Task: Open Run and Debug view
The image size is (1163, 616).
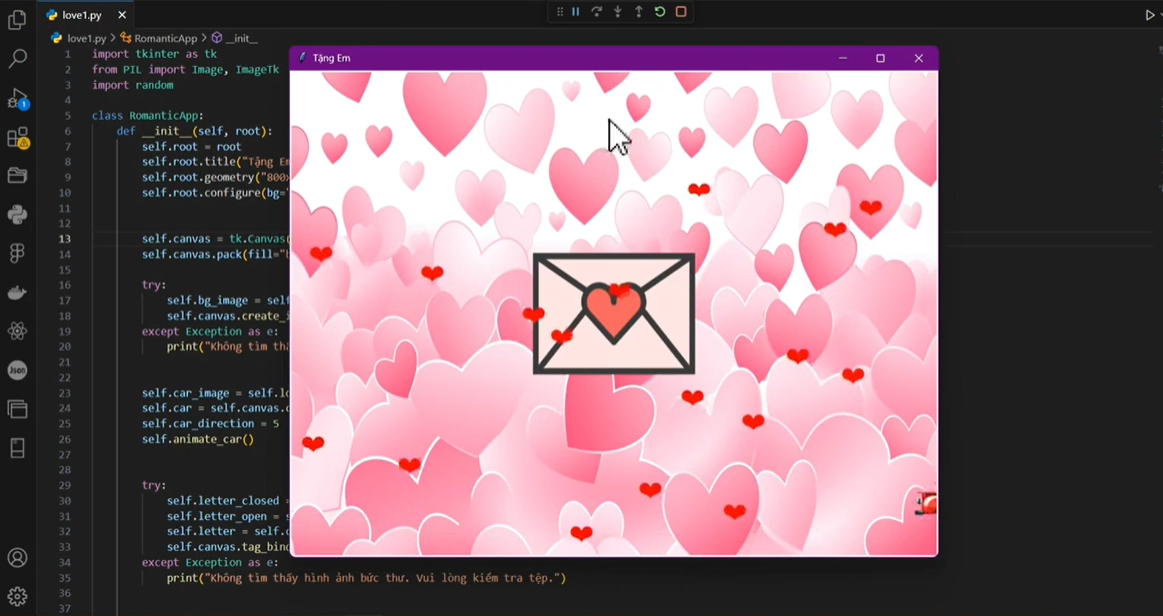Action: [x=17, y=98]
